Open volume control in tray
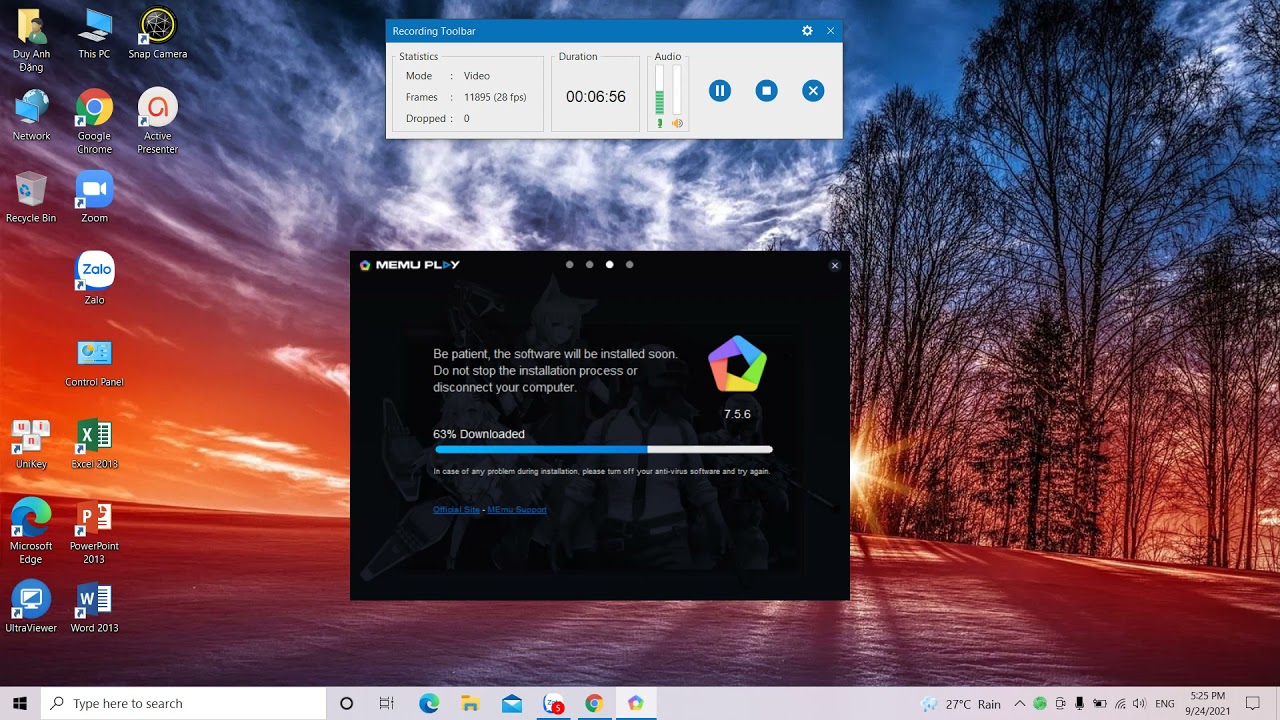Screen dimensions: 1280x720 1139,704
